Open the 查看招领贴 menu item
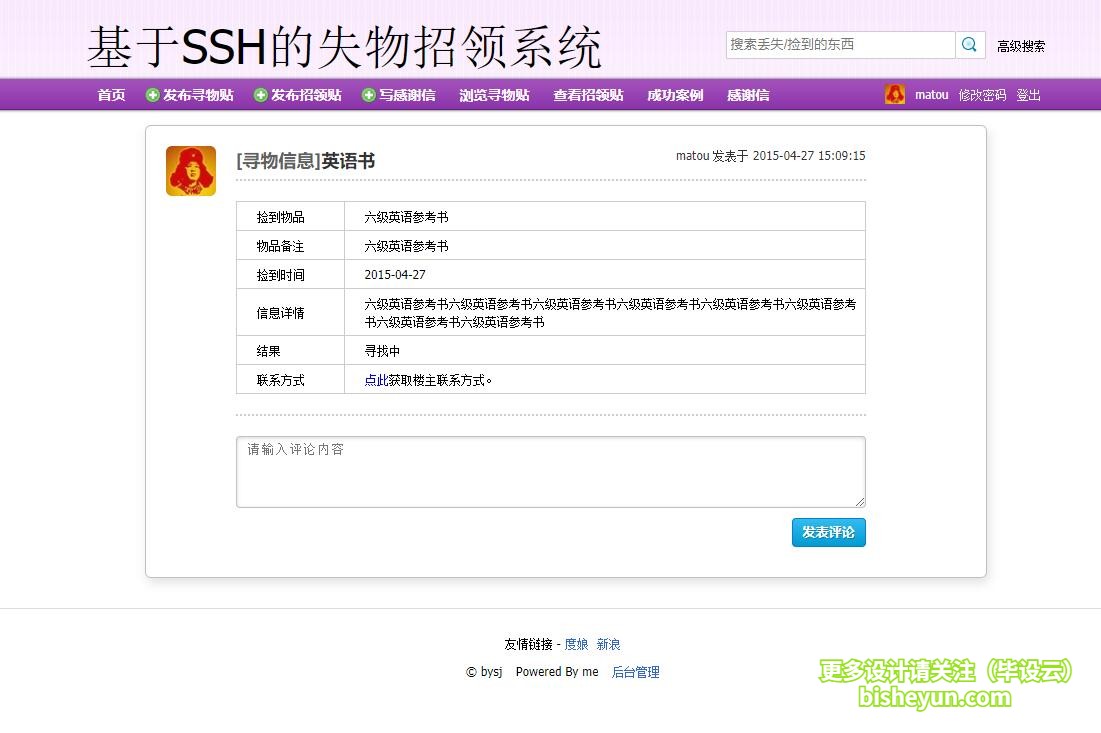Image resolution: width=1101 pixels, height=733 pixels. (x=588, y=95)
